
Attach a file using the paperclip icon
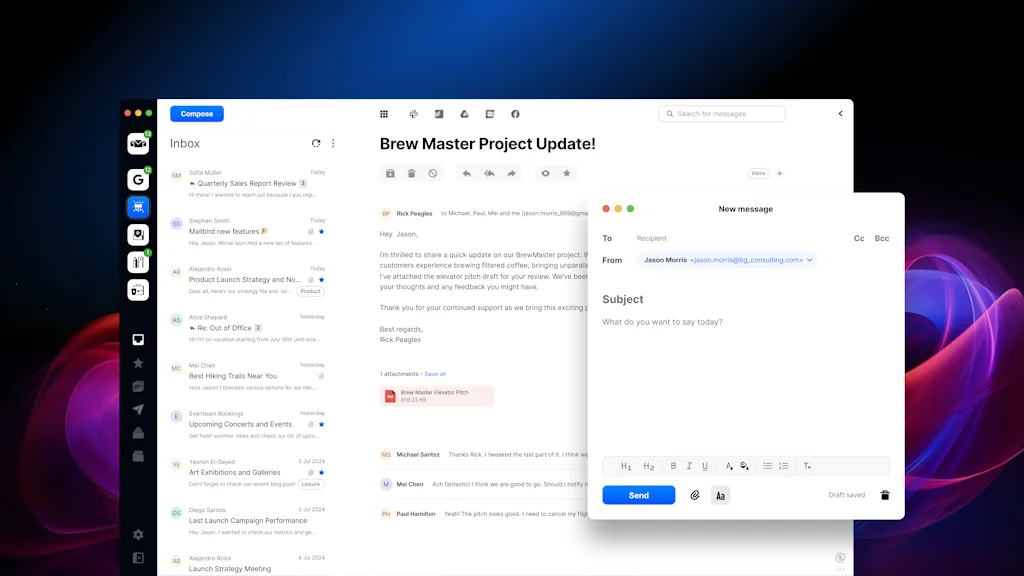pos(695,494)
